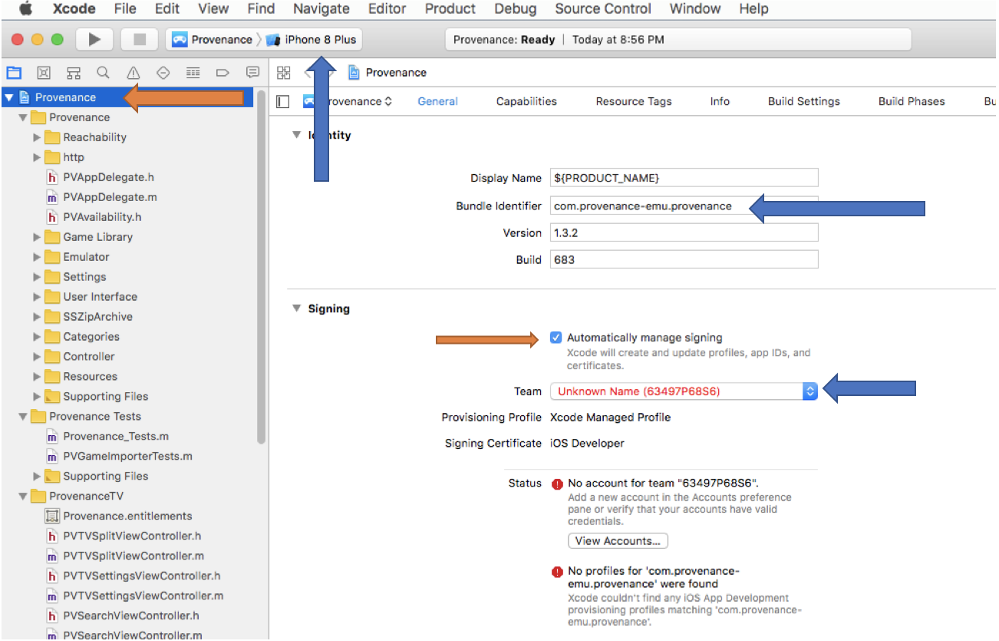Switch to the Info tab

pyautogui.click(x=720, y=101)
